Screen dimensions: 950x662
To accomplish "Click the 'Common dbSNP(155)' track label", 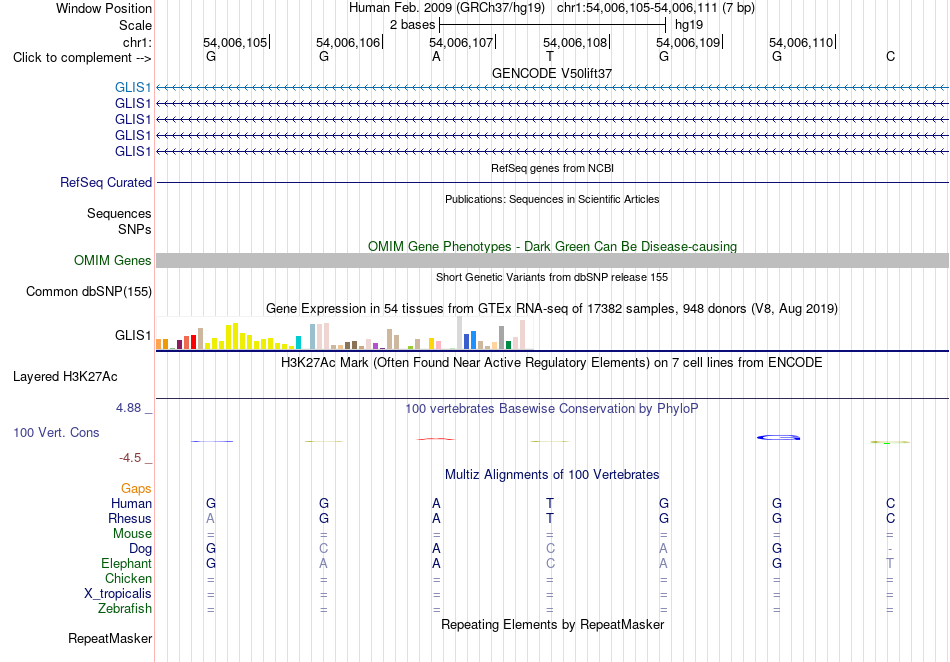I will click(88, 291).
